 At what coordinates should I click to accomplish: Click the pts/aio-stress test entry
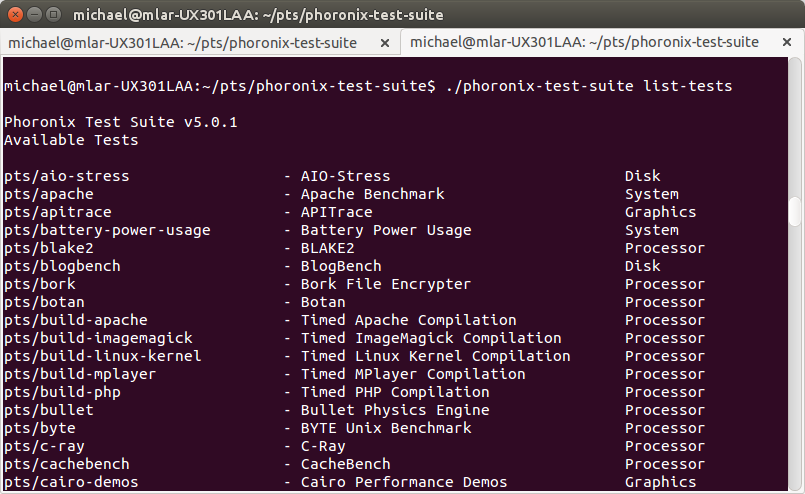[67, 176]
